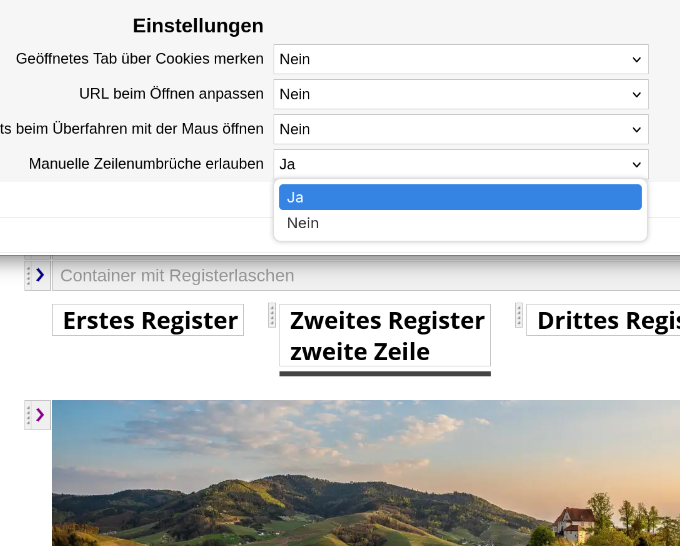Screen dimensions: 680x546
Task: Click the 'Einstellungen' heading
Action: 198,26
